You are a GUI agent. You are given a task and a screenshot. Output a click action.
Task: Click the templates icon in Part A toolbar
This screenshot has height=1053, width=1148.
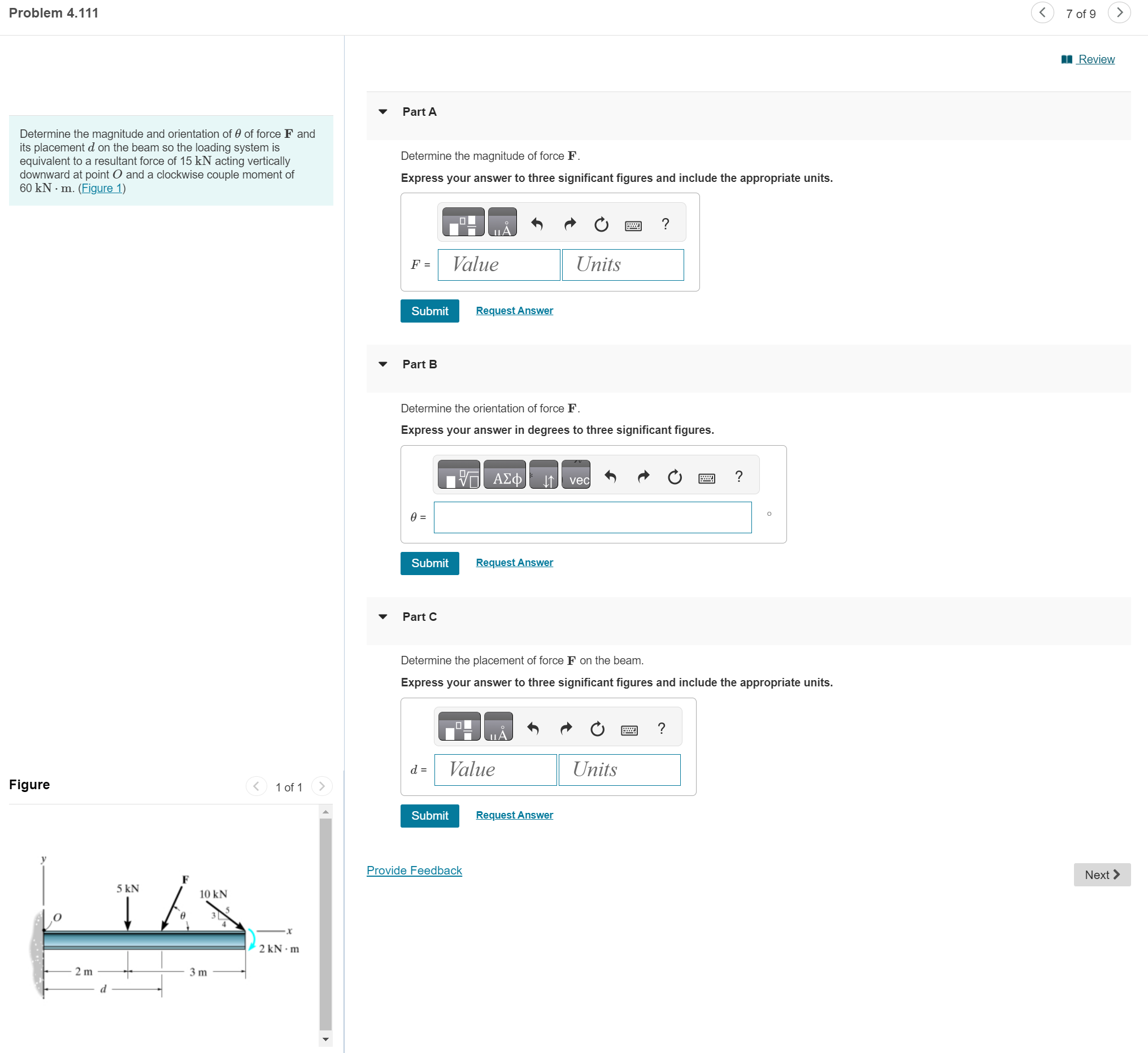[x=463, y=222]
